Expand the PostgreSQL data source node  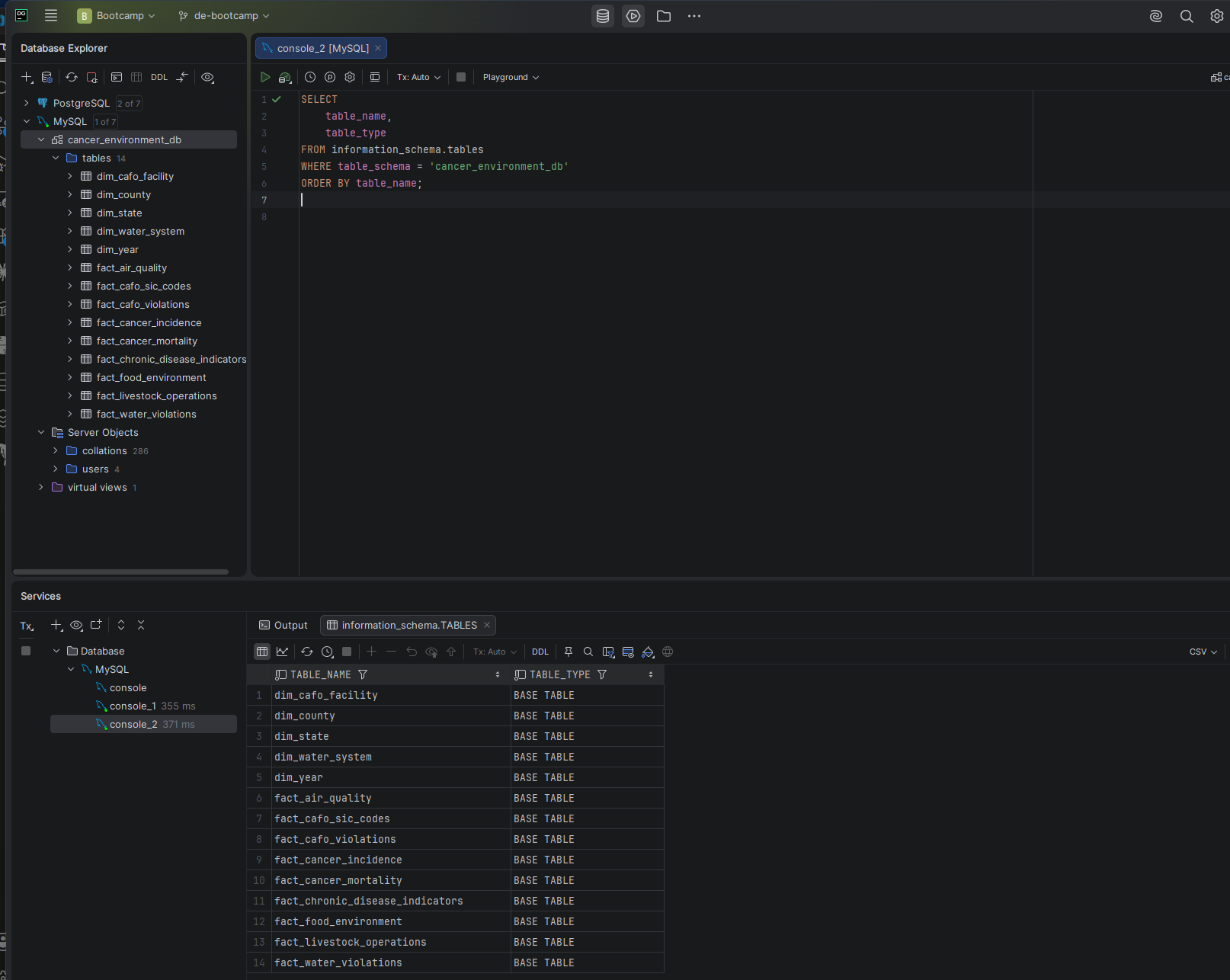(27, 103)
